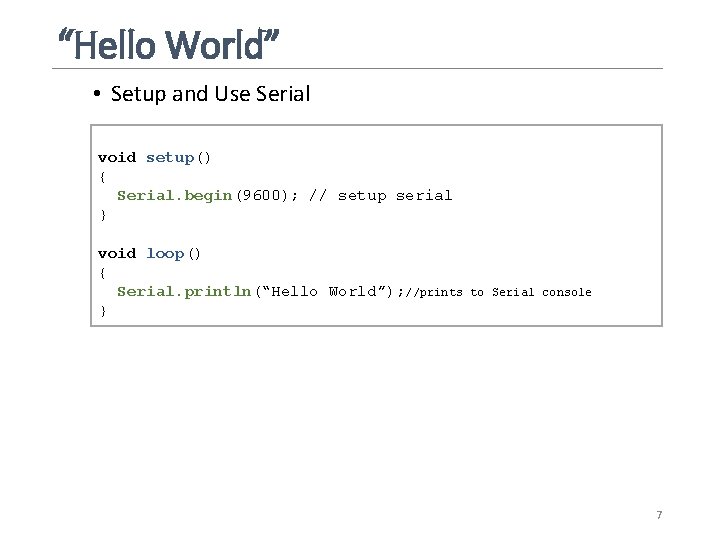
Task: Click the "Serial.println" call in code
Action: point(183,292)
